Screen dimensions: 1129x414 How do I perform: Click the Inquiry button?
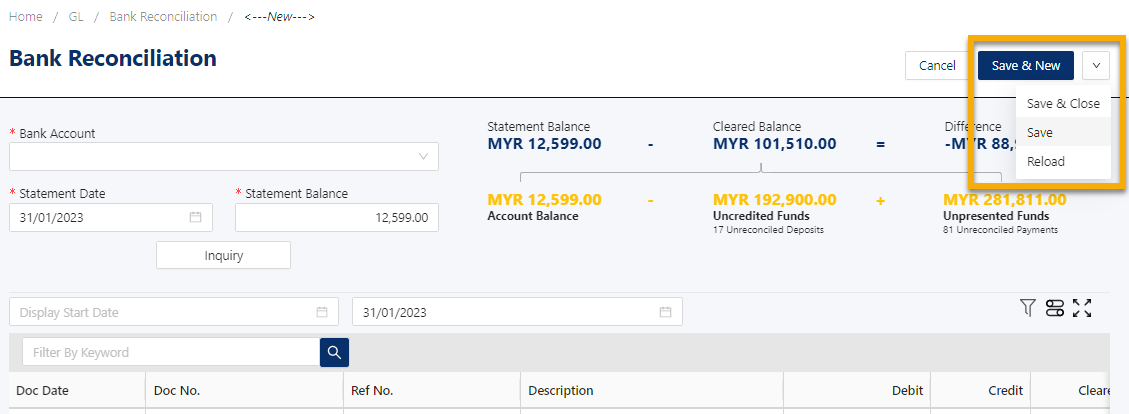pos(223,255)
